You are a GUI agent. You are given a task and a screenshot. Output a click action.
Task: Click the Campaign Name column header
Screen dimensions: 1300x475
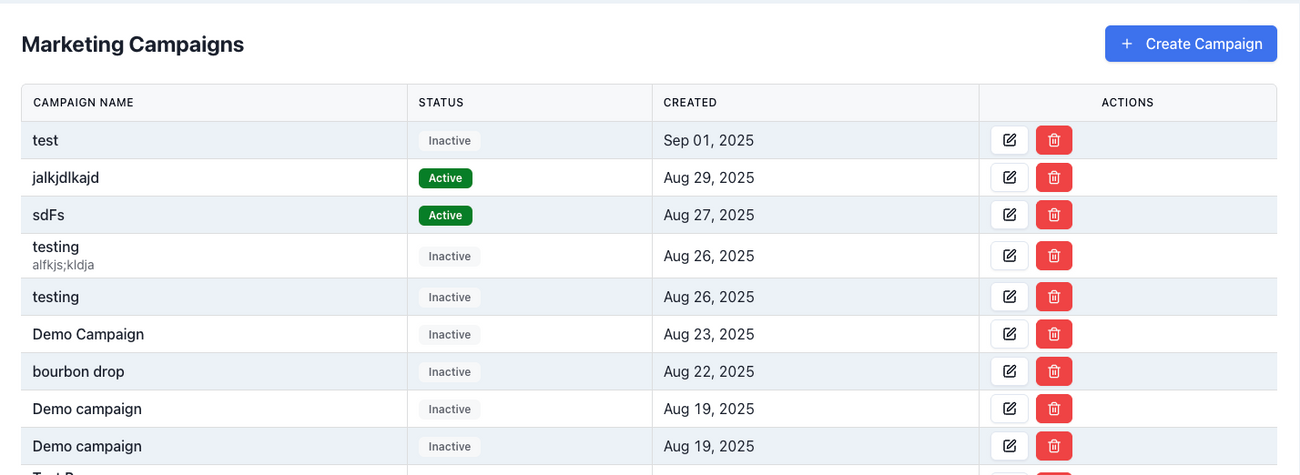[x=83, y=103]
